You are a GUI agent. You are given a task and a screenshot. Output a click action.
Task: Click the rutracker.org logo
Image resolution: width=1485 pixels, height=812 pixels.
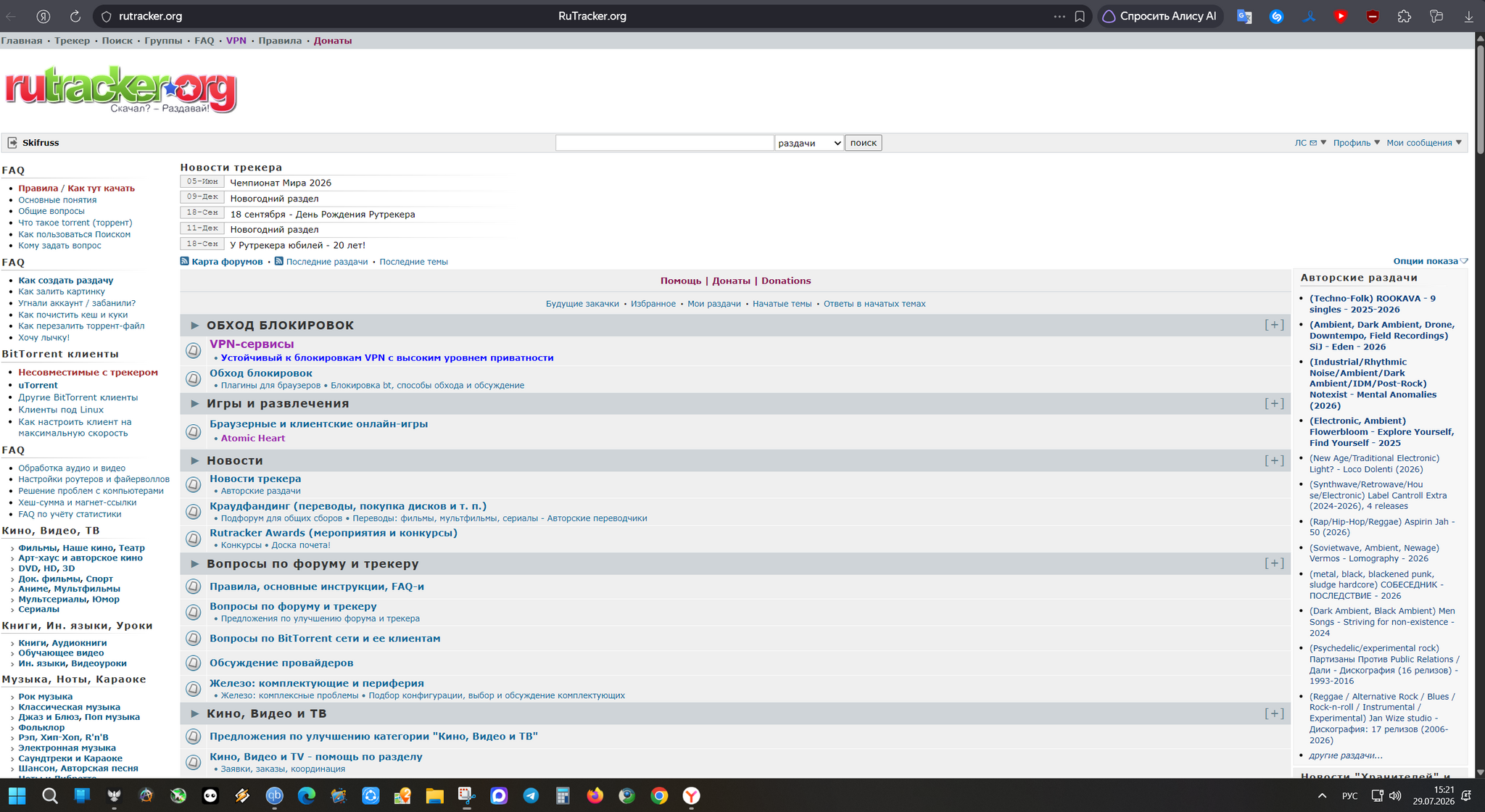[120, 90]
